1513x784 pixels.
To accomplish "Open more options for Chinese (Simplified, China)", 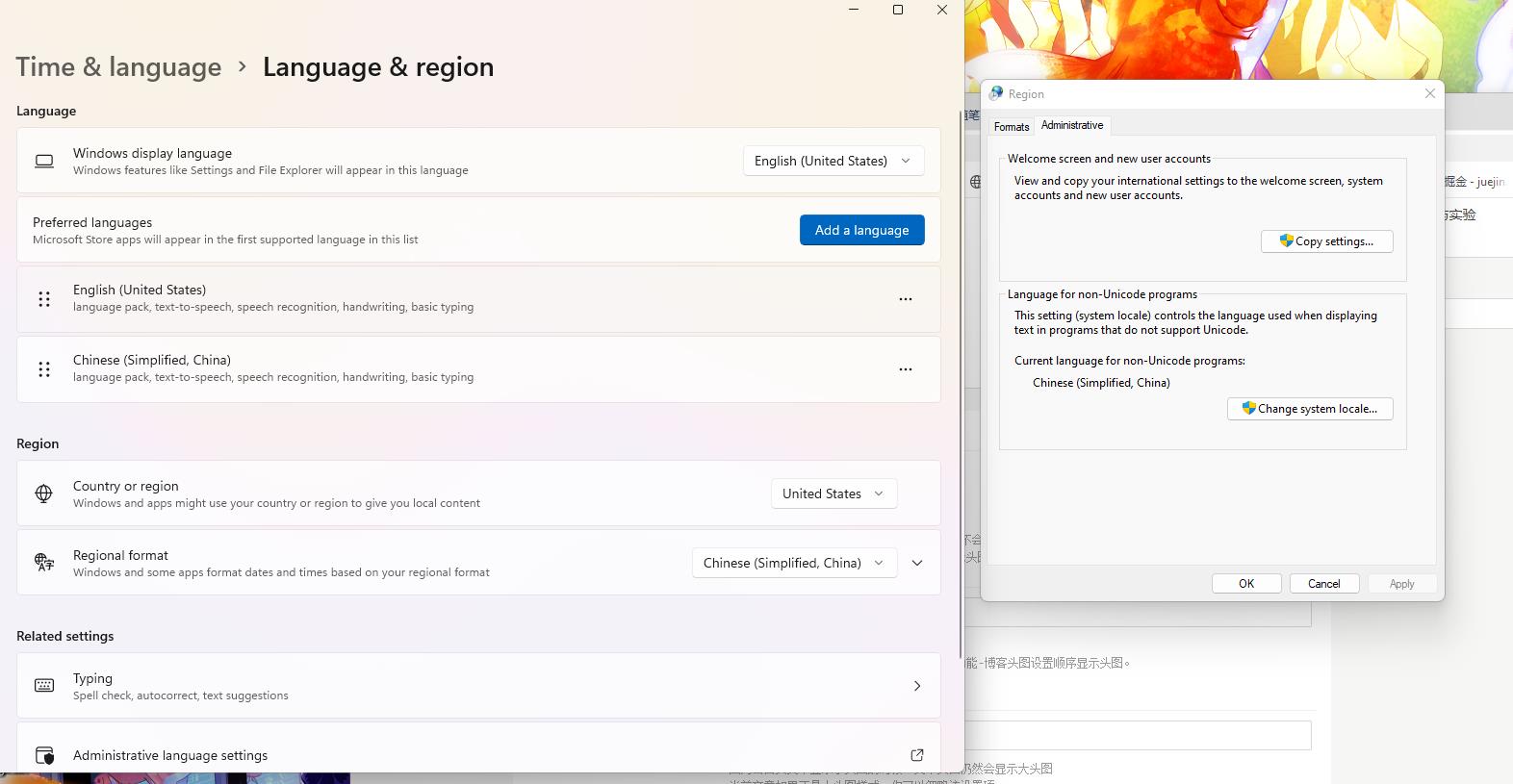I will pyautogui.click(x=906, y=369).
